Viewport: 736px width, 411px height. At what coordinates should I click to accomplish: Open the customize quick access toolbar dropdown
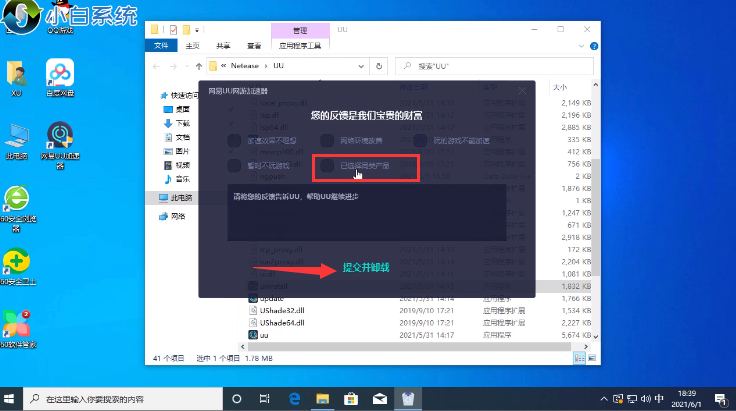(x=197, y=30)
